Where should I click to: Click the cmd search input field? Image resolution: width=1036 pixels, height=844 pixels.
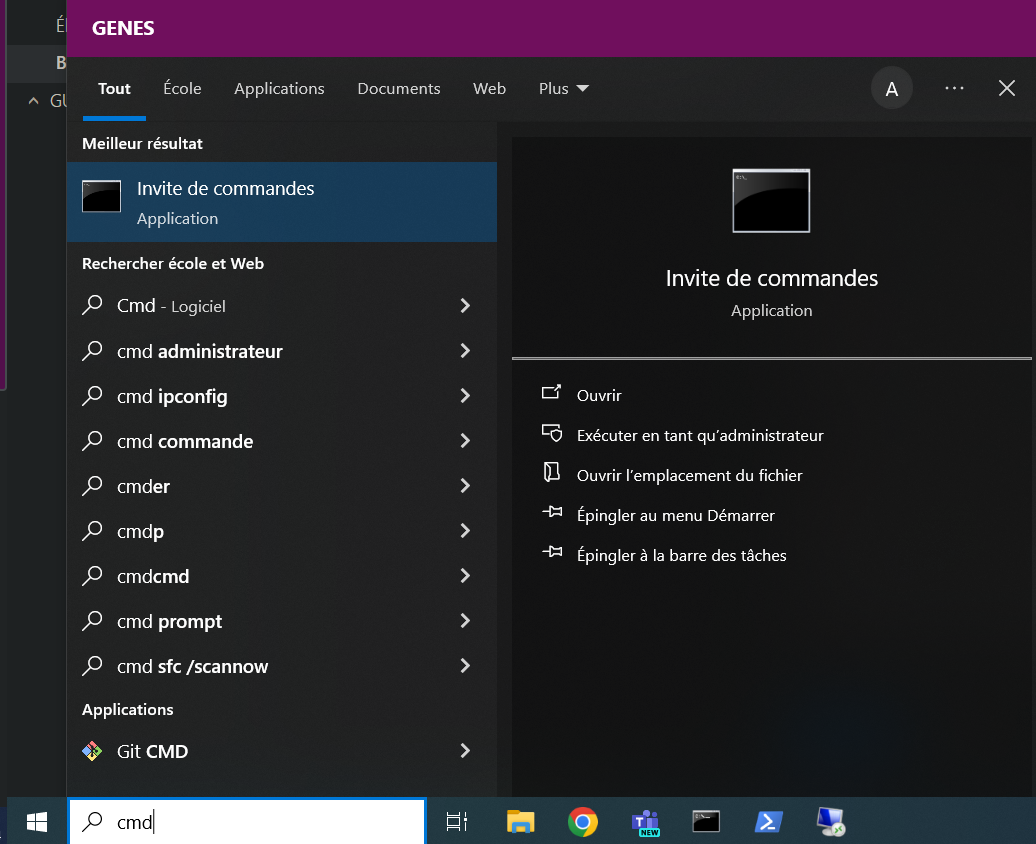[245, 821]
